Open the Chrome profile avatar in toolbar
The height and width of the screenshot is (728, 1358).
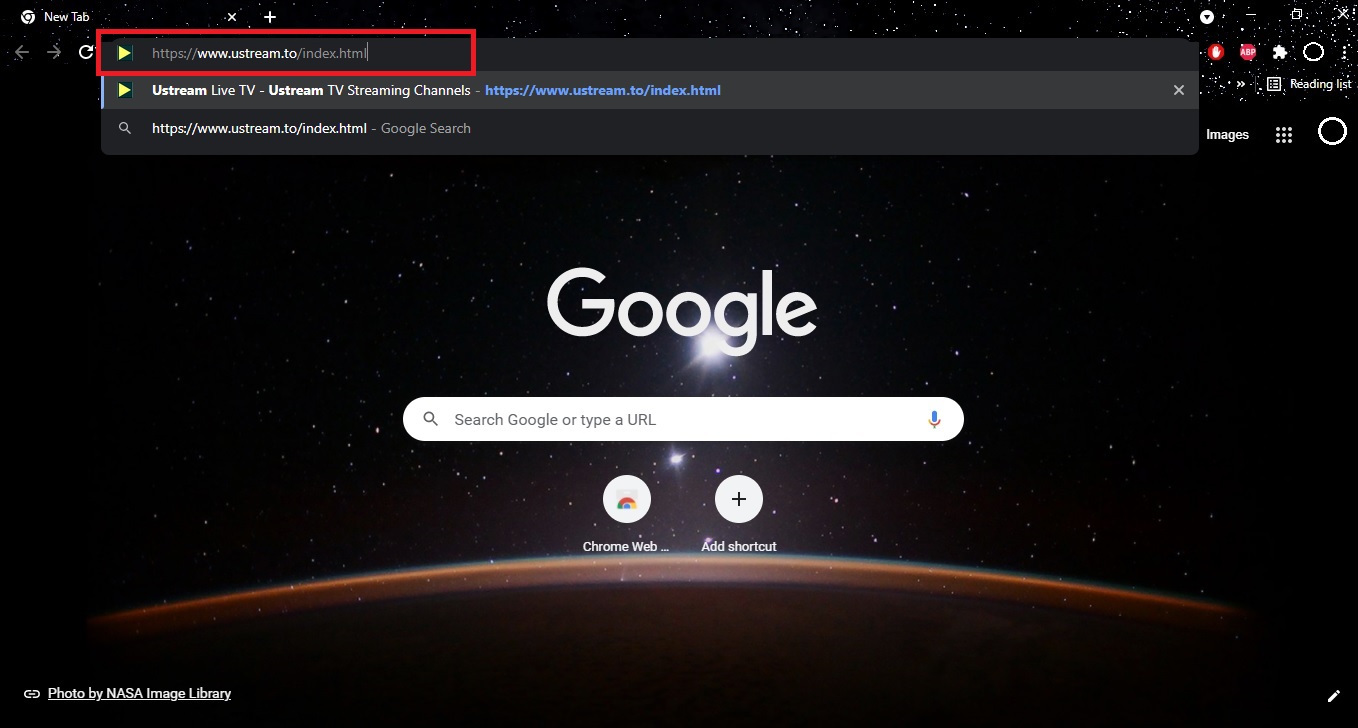1314,52
